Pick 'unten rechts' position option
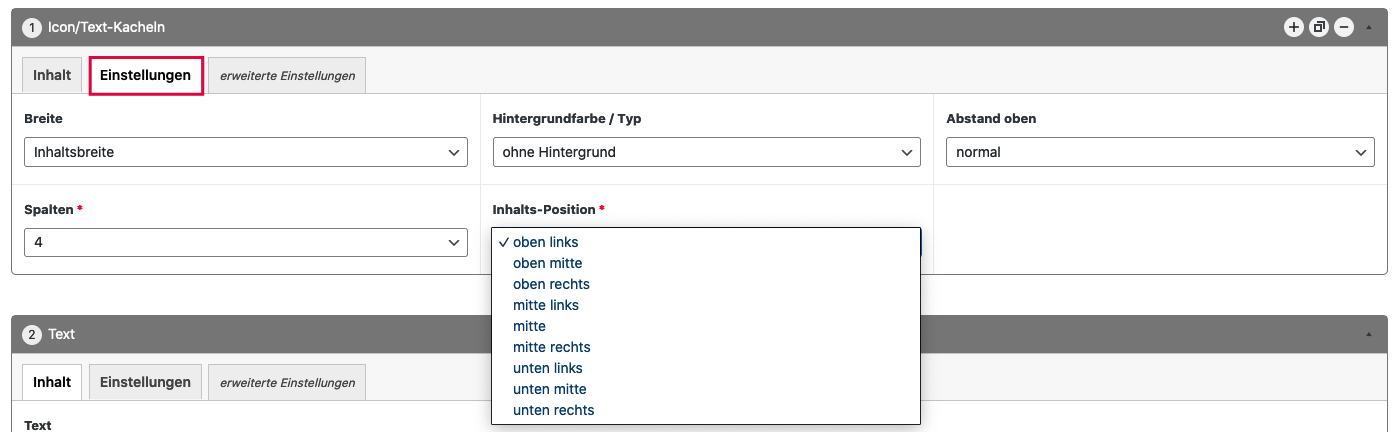Screen dimensions: 1397x432 point(553,410)
